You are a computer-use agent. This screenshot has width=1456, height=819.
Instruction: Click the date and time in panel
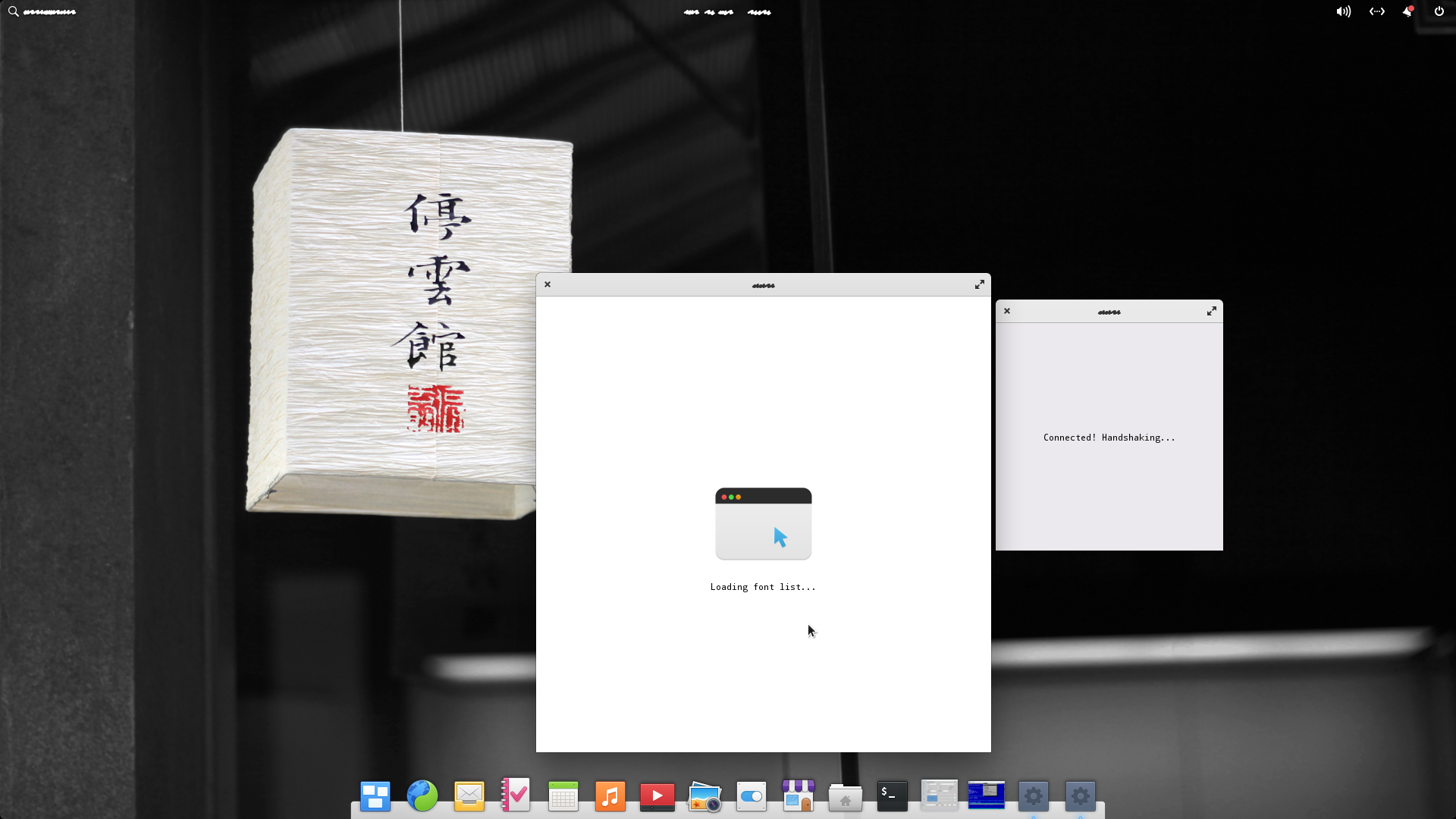726,11
